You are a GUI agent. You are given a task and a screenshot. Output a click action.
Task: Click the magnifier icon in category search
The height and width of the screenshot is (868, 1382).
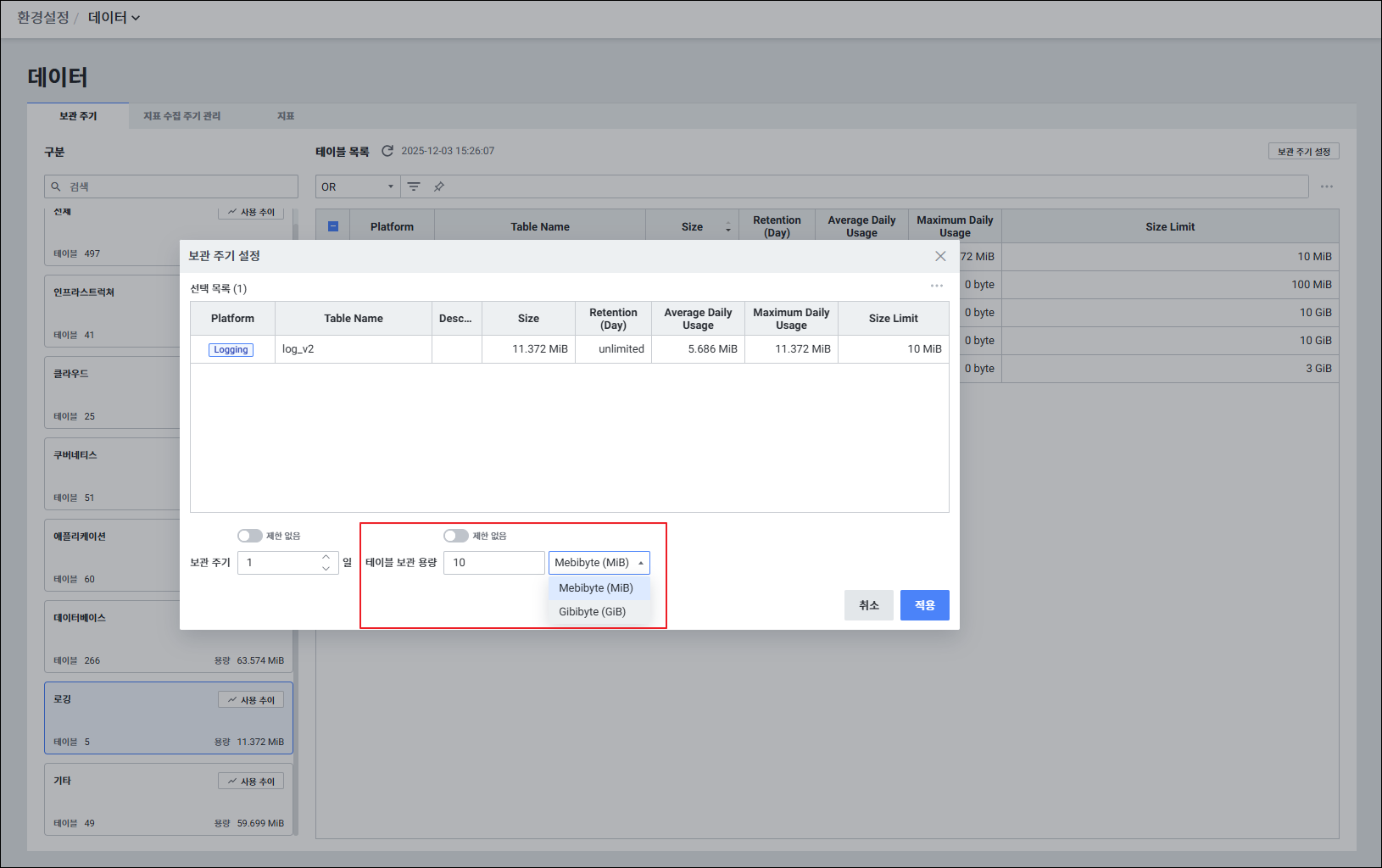pyautogui.click(x=56, y=186)
